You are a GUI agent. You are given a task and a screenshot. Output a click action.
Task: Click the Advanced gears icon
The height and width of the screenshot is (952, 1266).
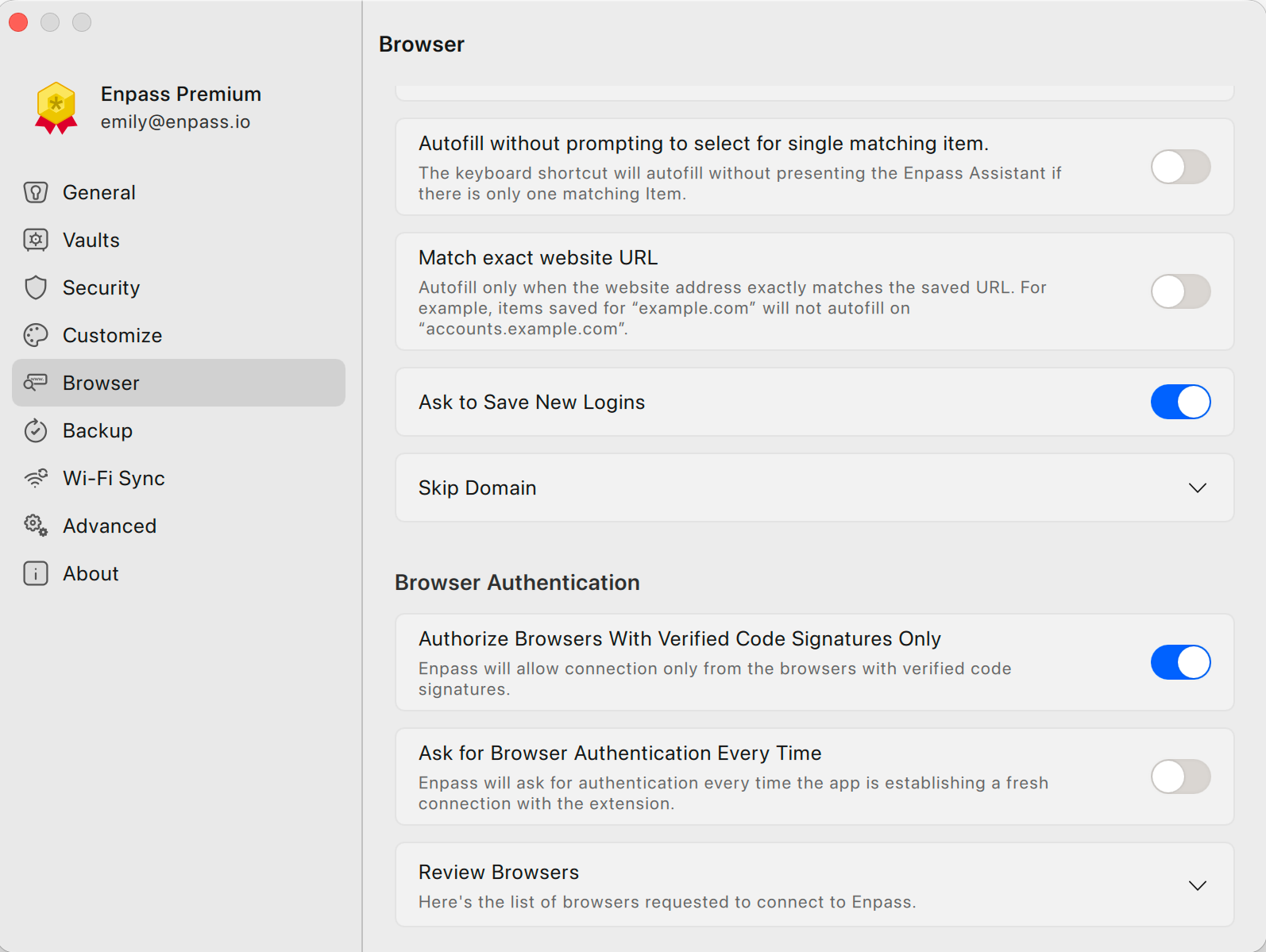pos(36,526)
